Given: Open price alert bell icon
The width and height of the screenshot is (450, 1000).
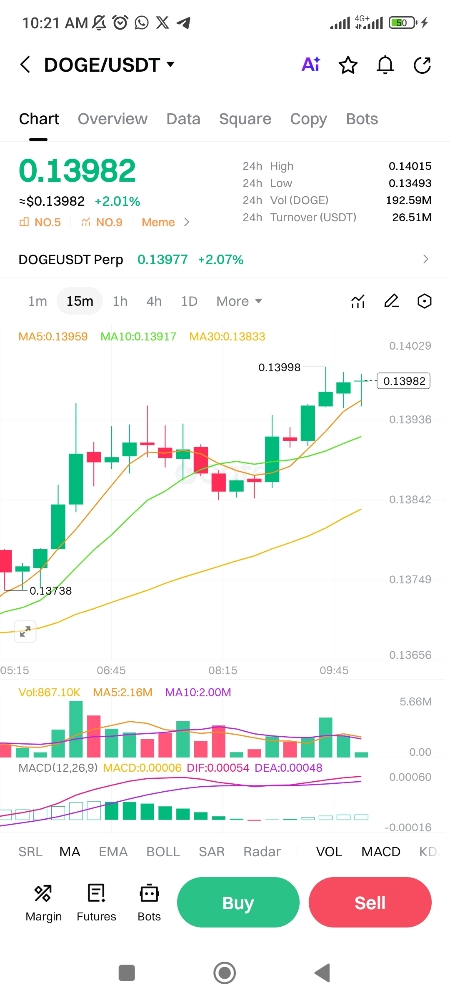Looking at the screenshot, I should click(385, 64).
